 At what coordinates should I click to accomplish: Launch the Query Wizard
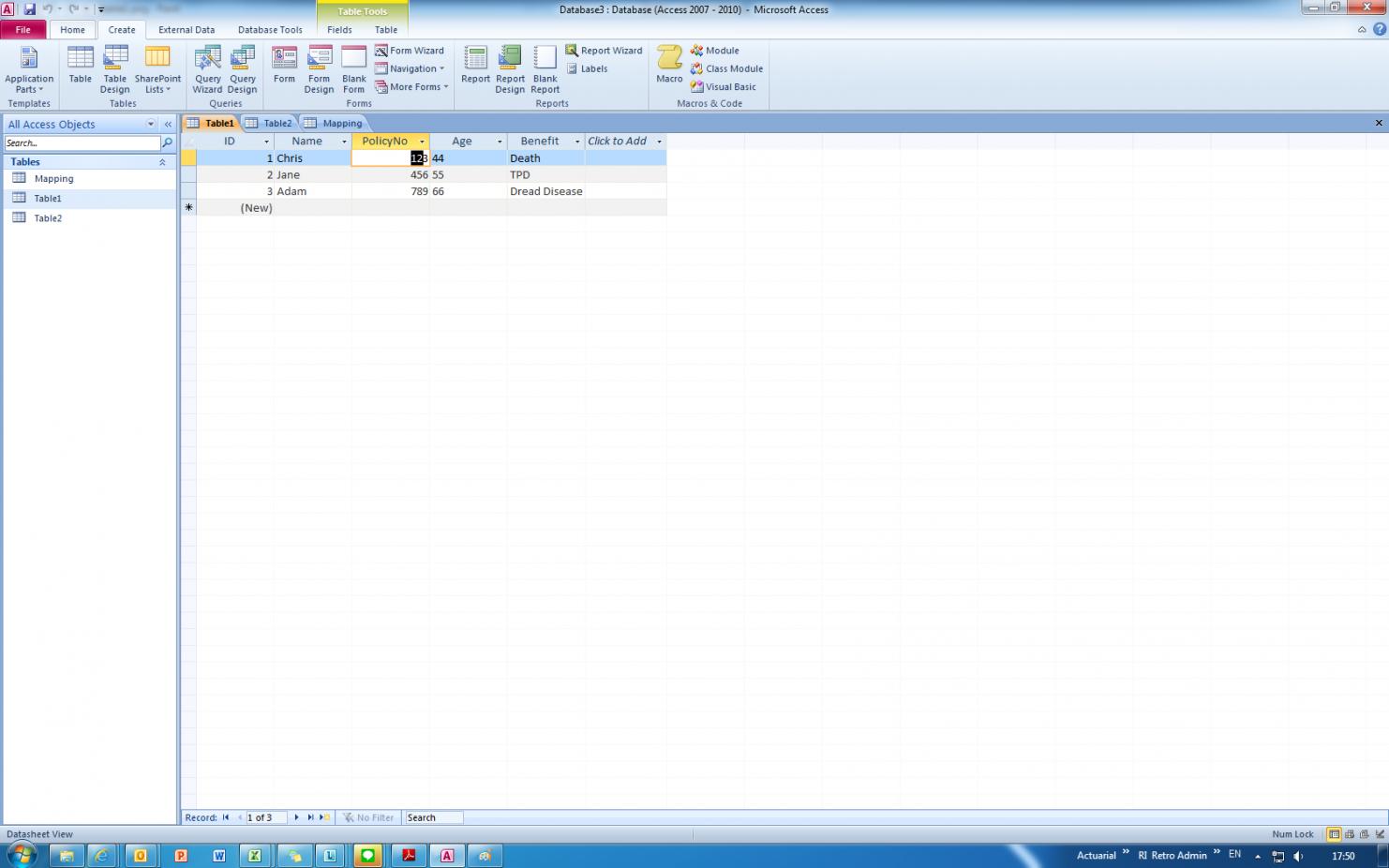click(207, 70)
